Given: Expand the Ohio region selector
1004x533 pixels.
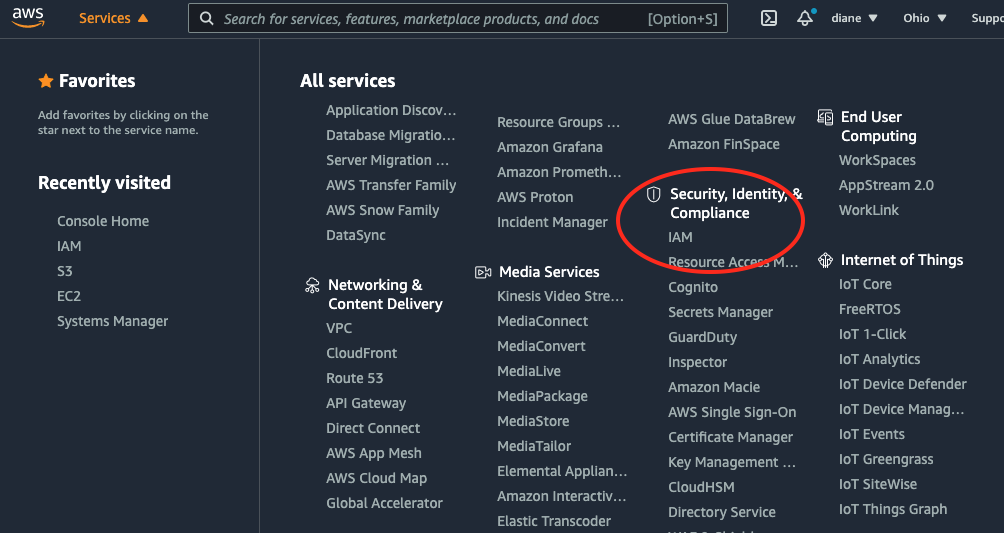Looking at the screenshot, I should point(923,18).
